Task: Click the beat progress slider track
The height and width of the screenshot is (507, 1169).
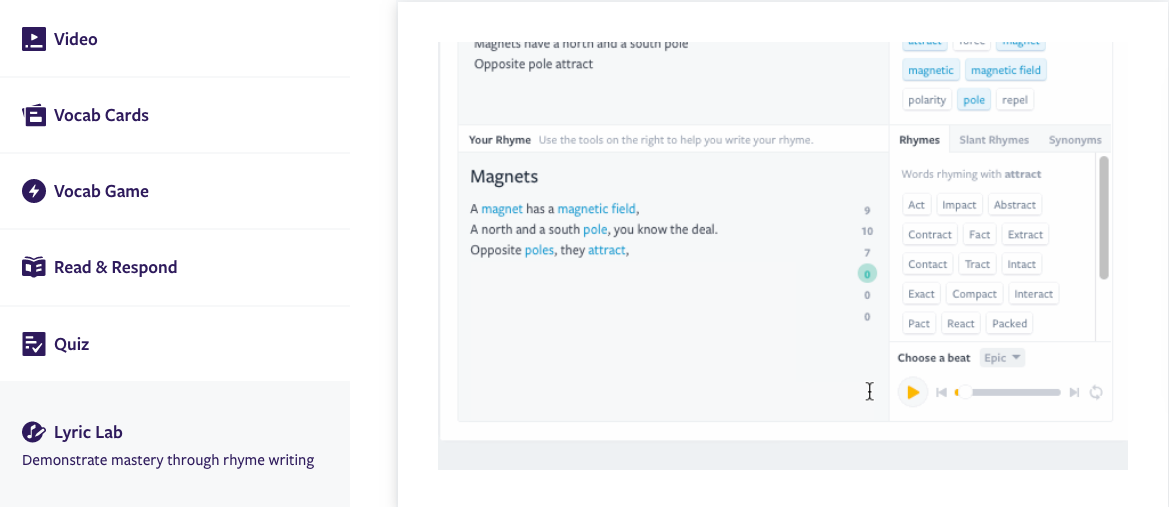Action: (x=1010, y=393)
